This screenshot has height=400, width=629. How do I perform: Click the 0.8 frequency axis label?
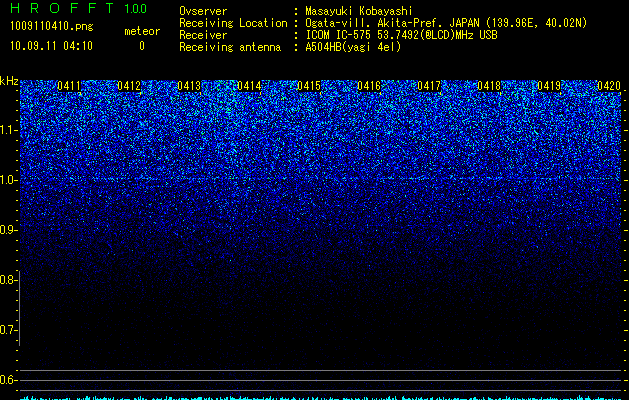click(x=8, y=280)
